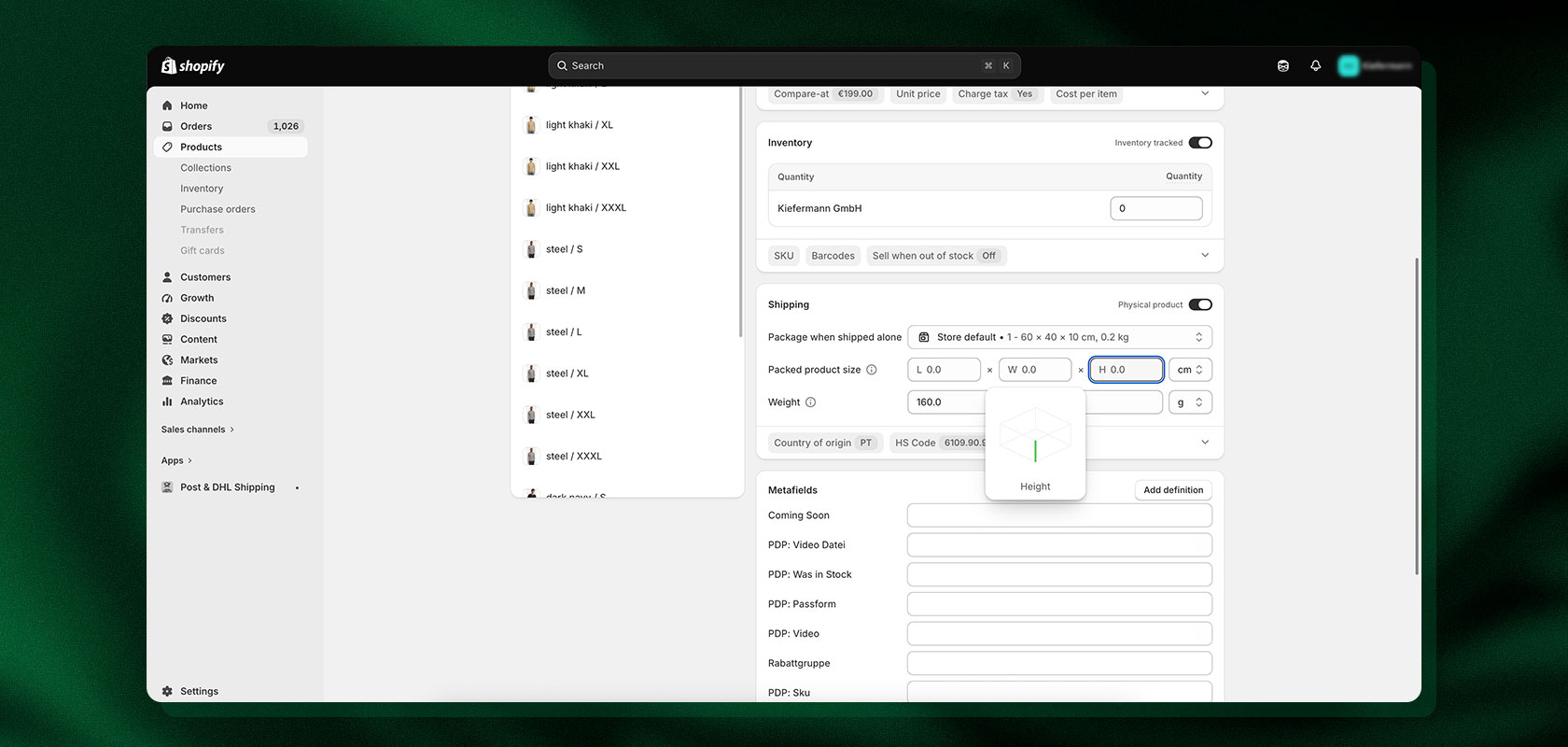This screenshot has height=747, width=1568.
Task: Click the Add definition button
Action: tap(1173, 490)
